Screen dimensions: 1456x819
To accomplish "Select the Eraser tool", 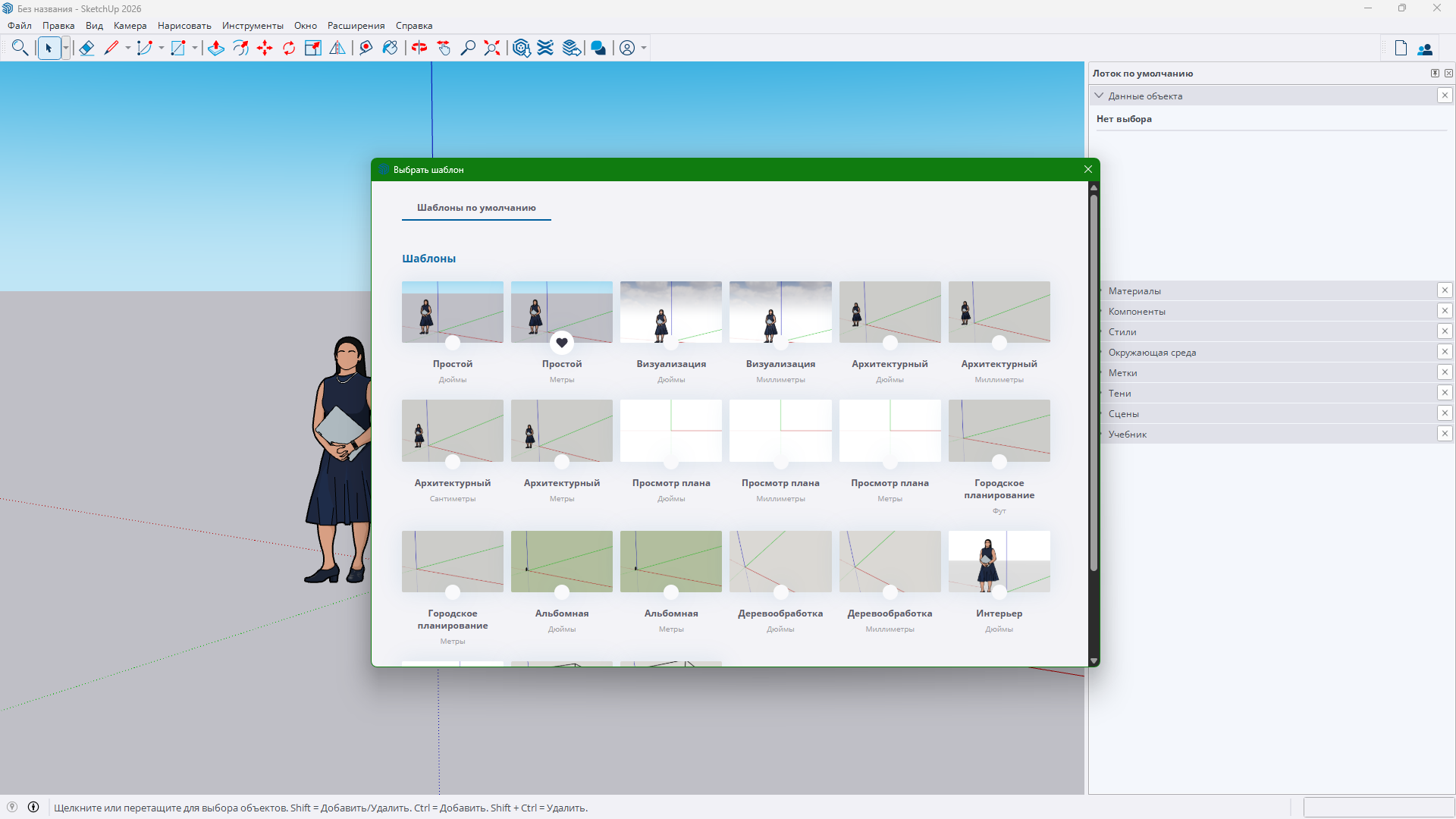I will [x=86, y=48].
